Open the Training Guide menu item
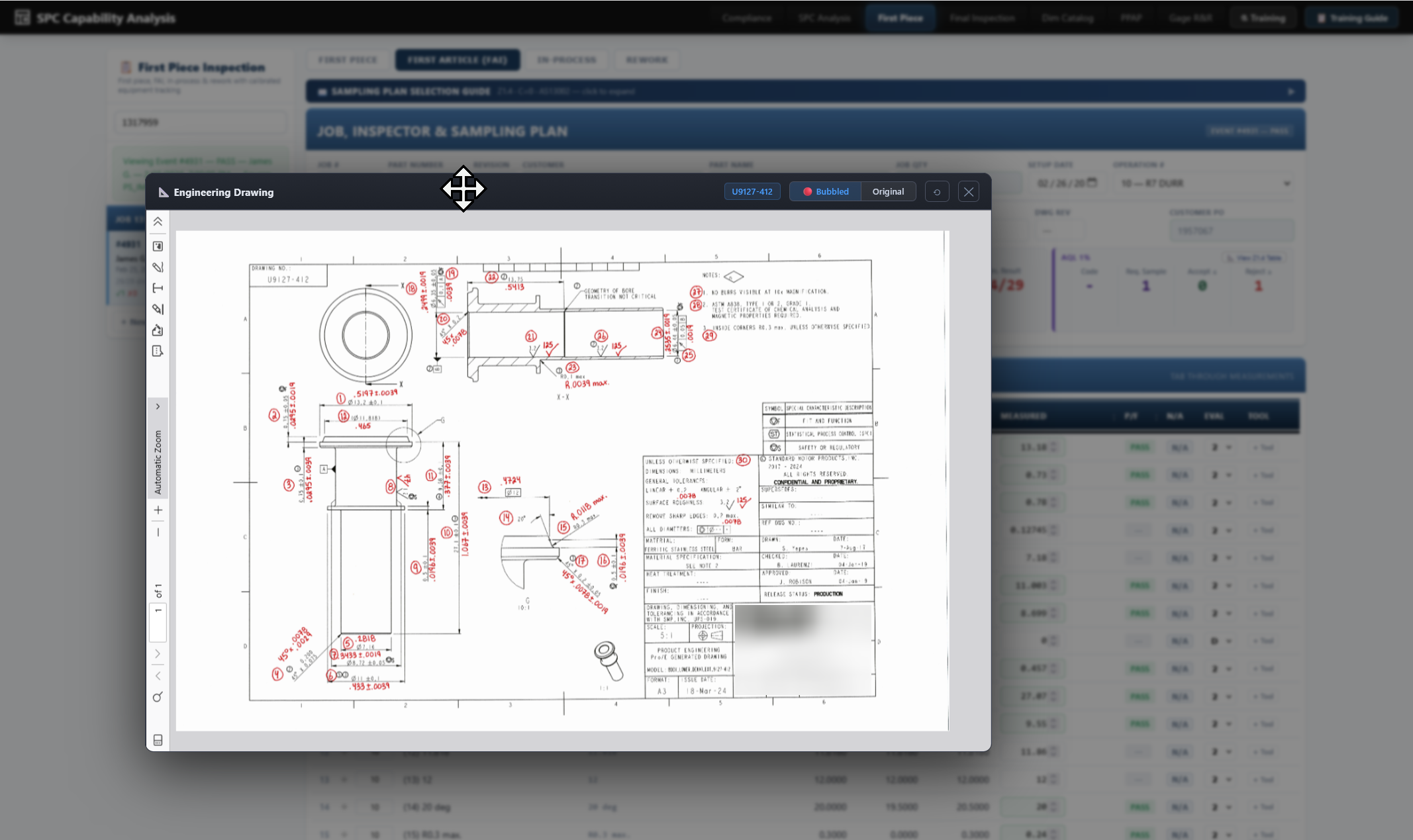Viewport: 1413px width, 840px height. pos(1351,18)
